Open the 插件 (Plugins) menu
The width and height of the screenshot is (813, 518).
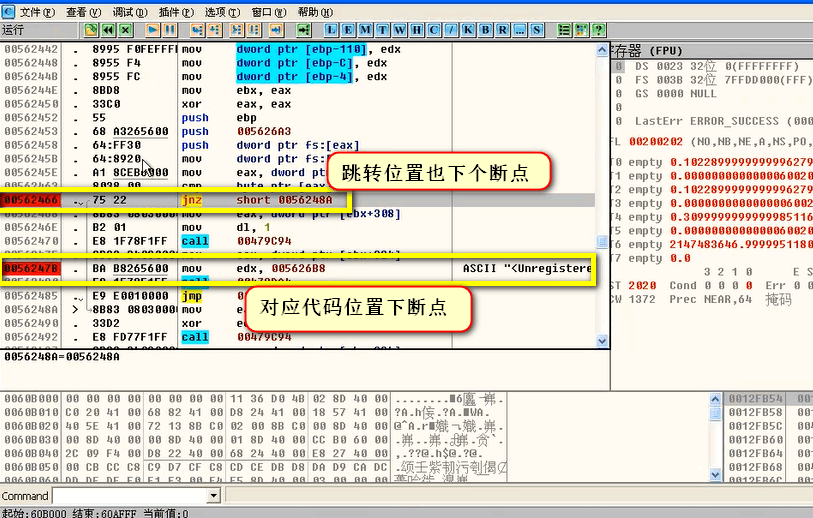(x=176, y=12)
